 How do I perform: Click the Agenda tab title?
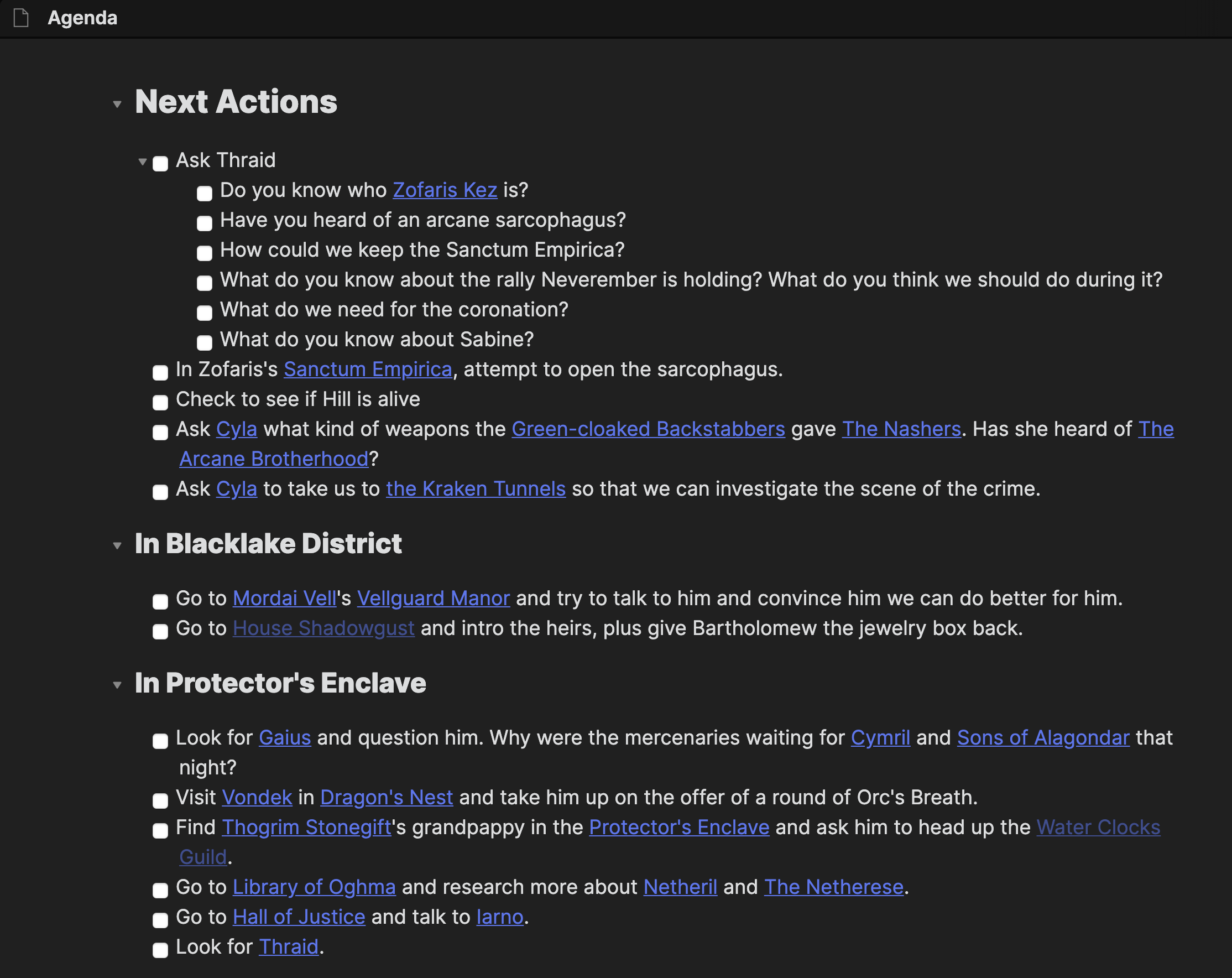(82, 18)
